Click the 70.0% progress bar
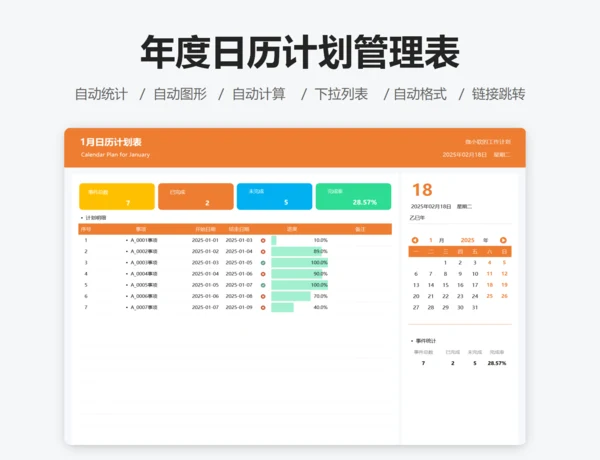Image resolution: width=600 pixels, height=460 pixels. tap(291, 296)
